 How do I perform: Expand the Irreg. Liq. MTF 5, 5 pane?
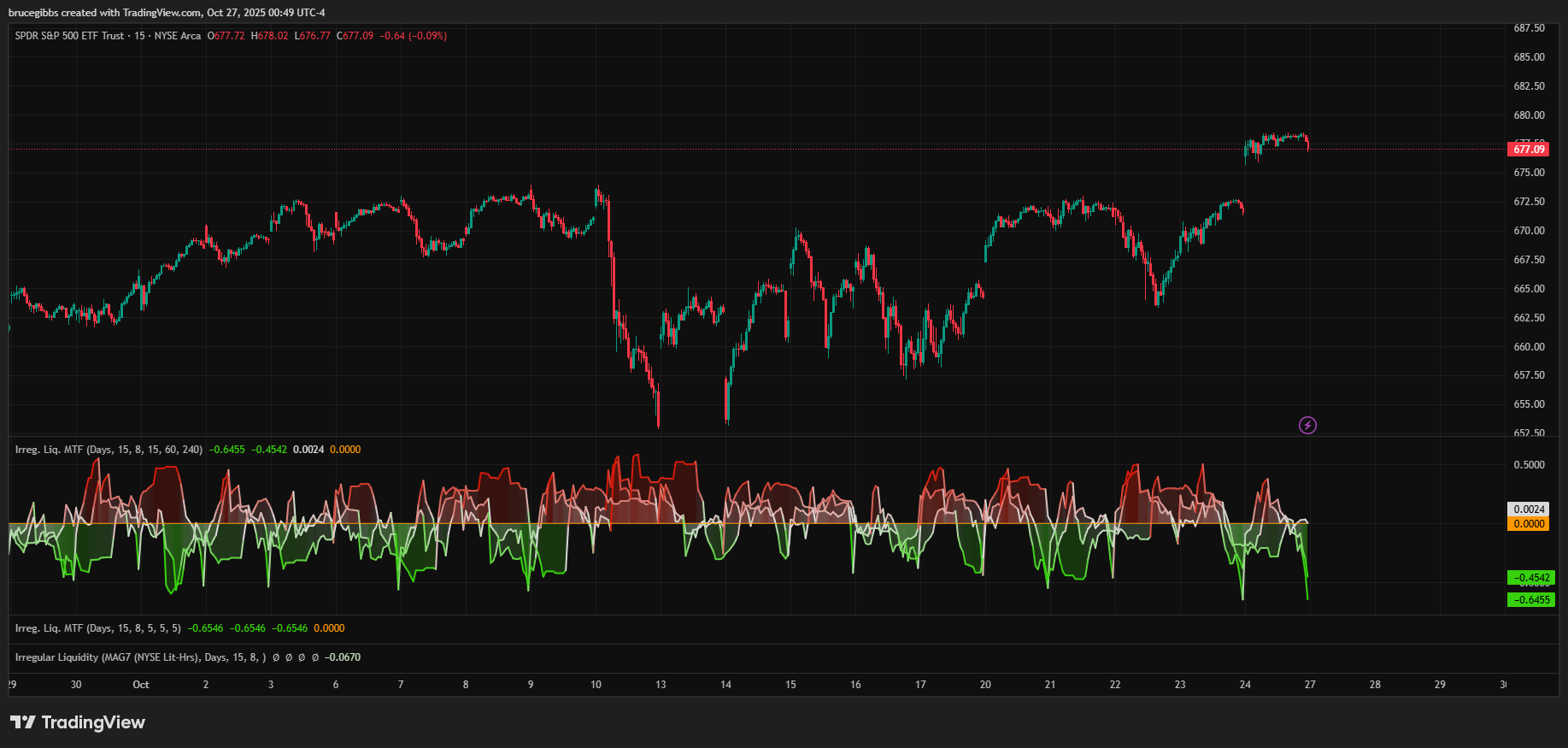pos(97,628)
